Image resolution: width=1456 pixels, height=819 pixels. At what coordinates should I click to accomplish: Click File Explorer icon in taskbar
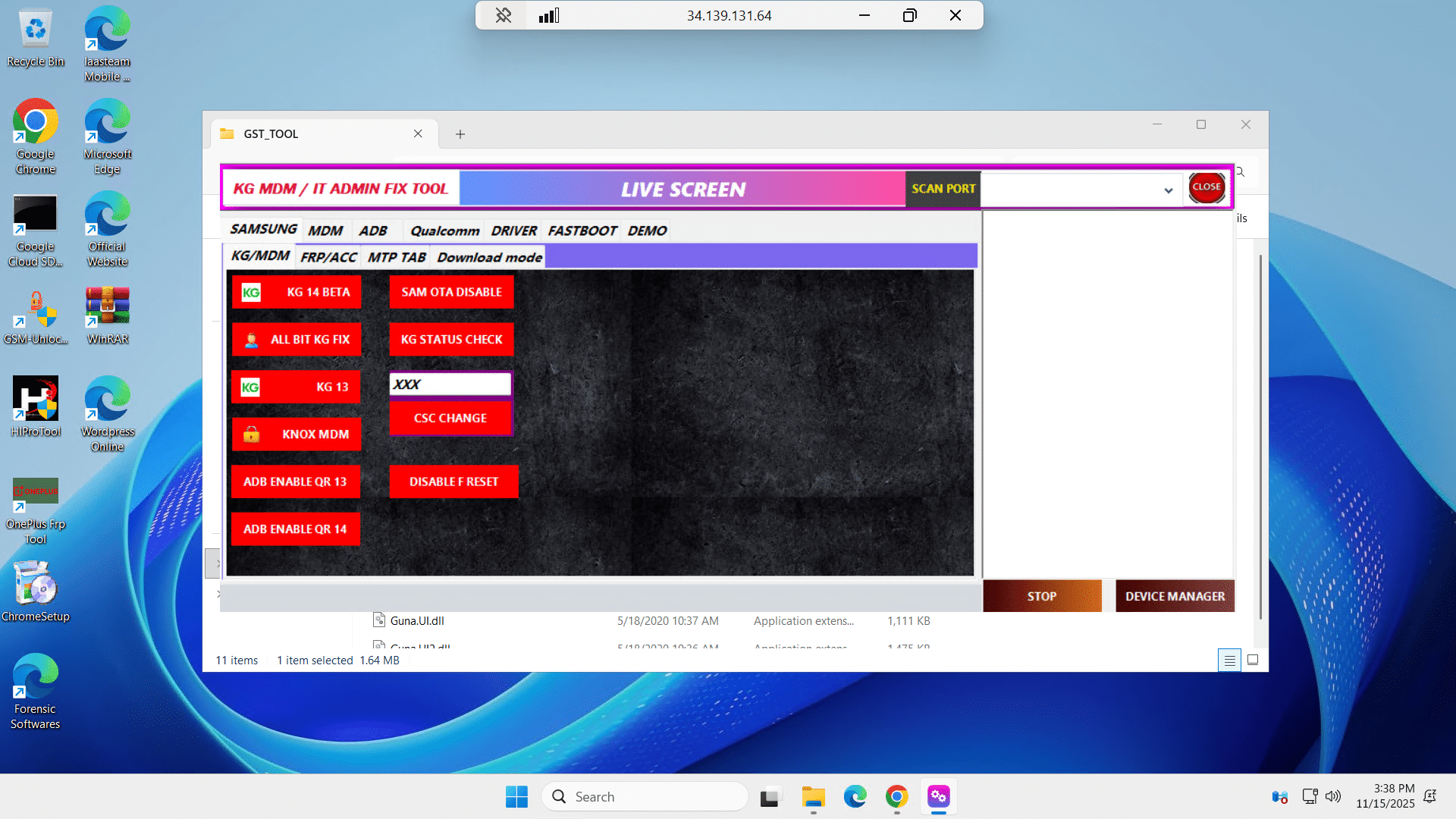(813, 797)
